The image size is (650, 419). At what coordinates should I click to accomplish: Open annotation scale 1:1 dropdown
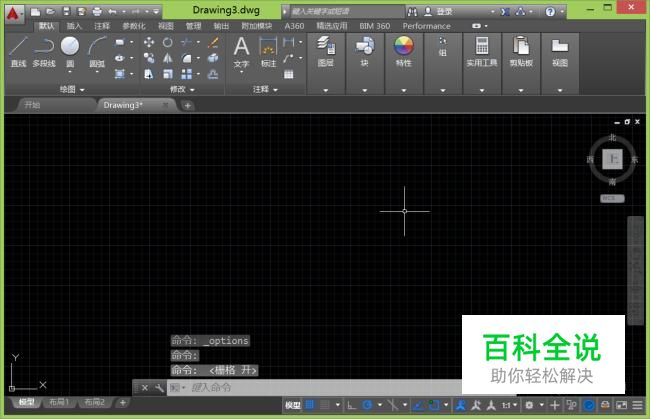click(x=509, y=405)
